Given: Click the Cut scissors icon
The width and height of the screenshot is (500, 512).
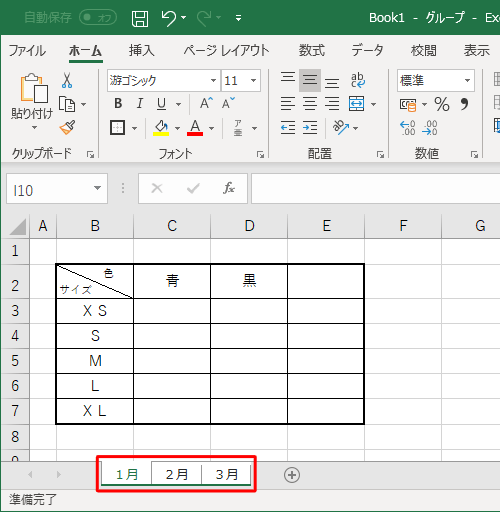Looking at the screenshot, I should click(67, 80).
